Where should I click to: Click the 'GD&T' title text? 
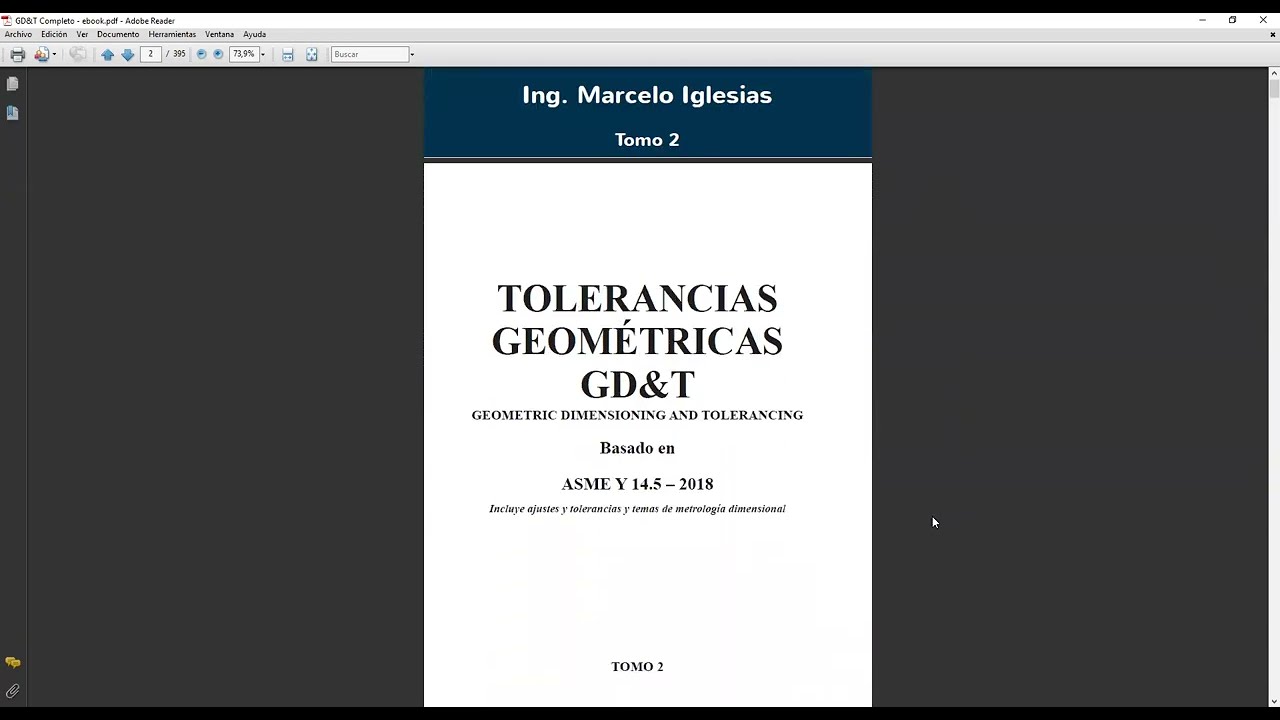pos(637,384)
